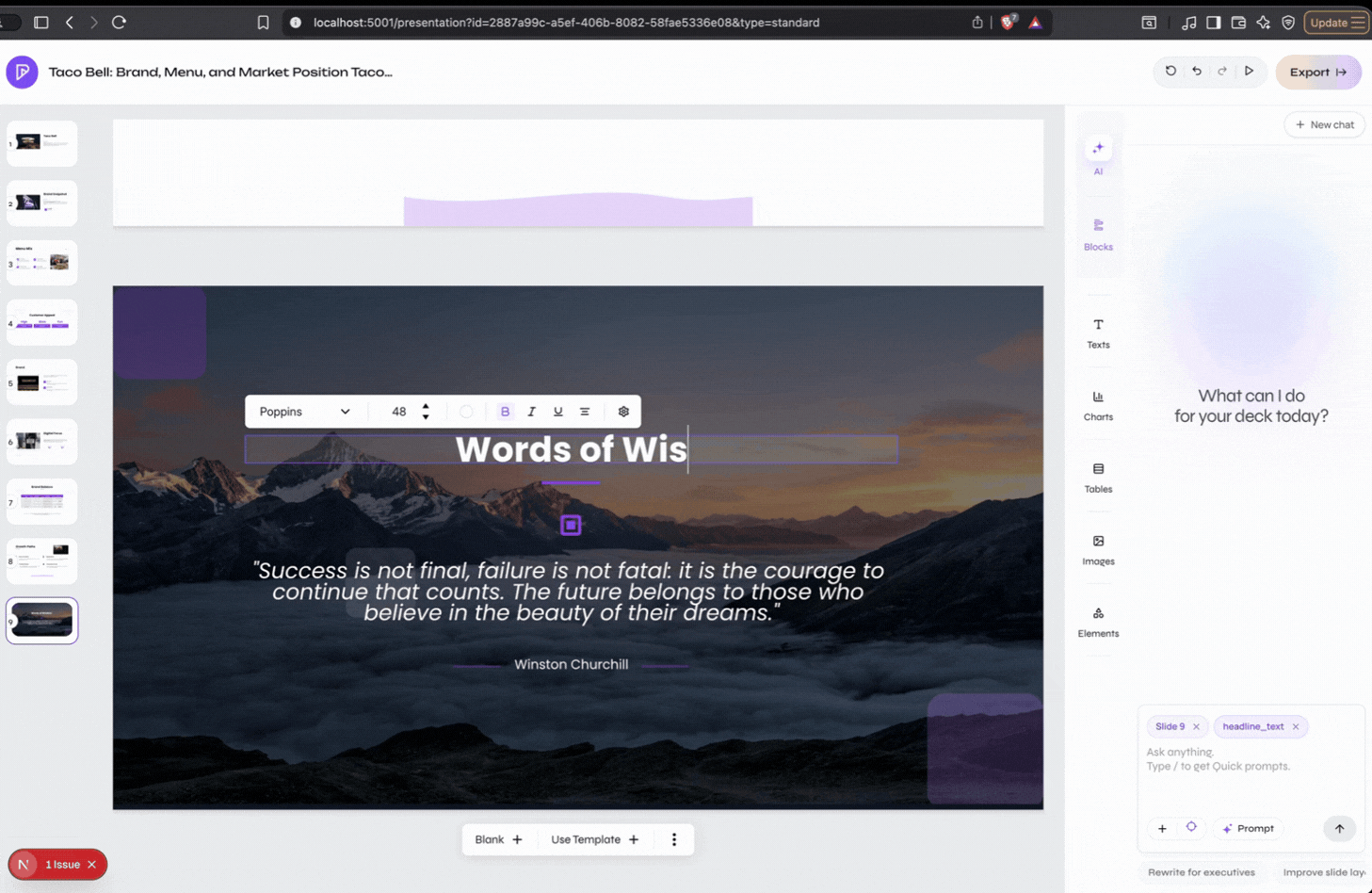Image resolution: width=1372 pixels, height=893 pixels.
Task: Send the chat message with arrow button
Action: (x=1339, y=829)
